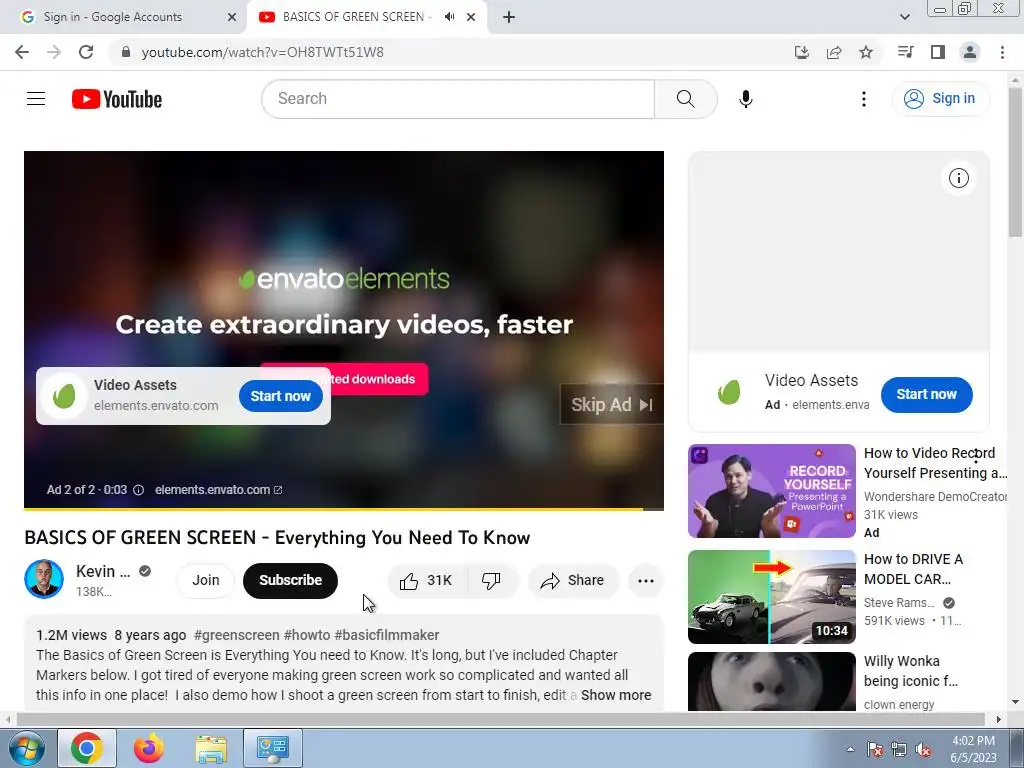Open the media control icon in toolbar
The width and height of the screenshot is (1024, 768).
click(x=905, y=52)
